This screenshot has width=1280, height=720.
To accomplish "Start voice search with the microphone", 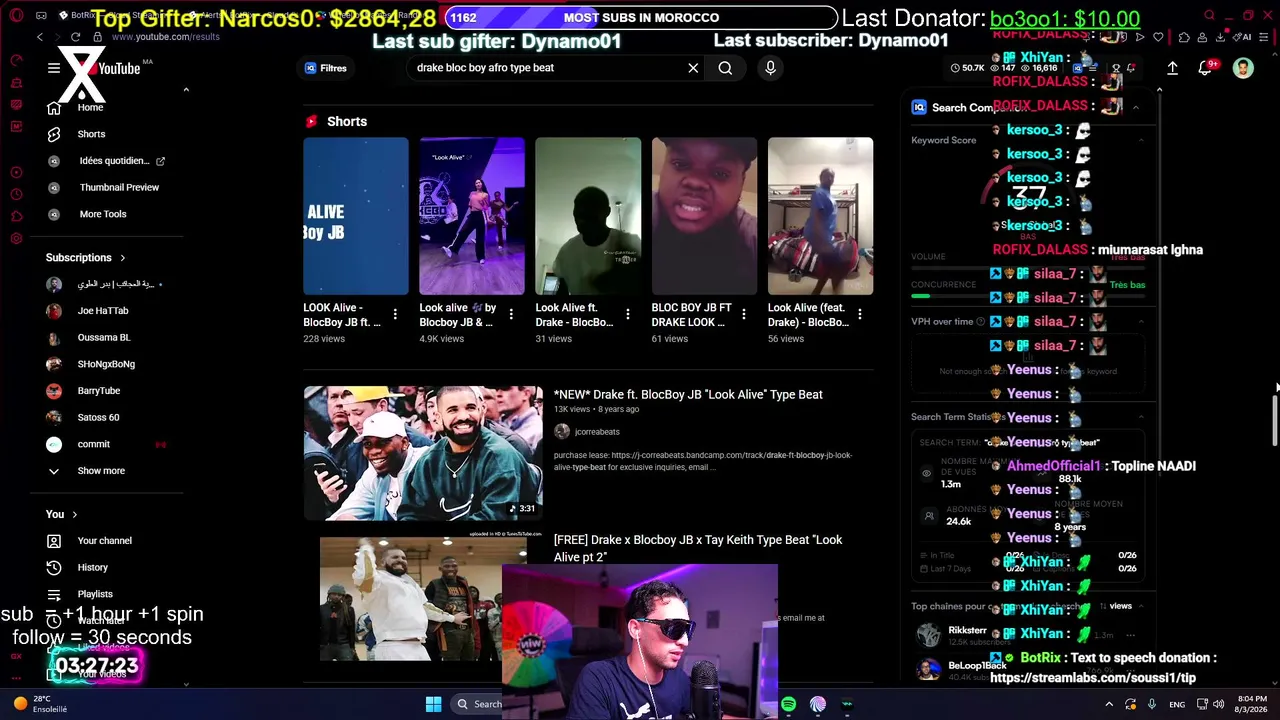I will coord(770,68).
